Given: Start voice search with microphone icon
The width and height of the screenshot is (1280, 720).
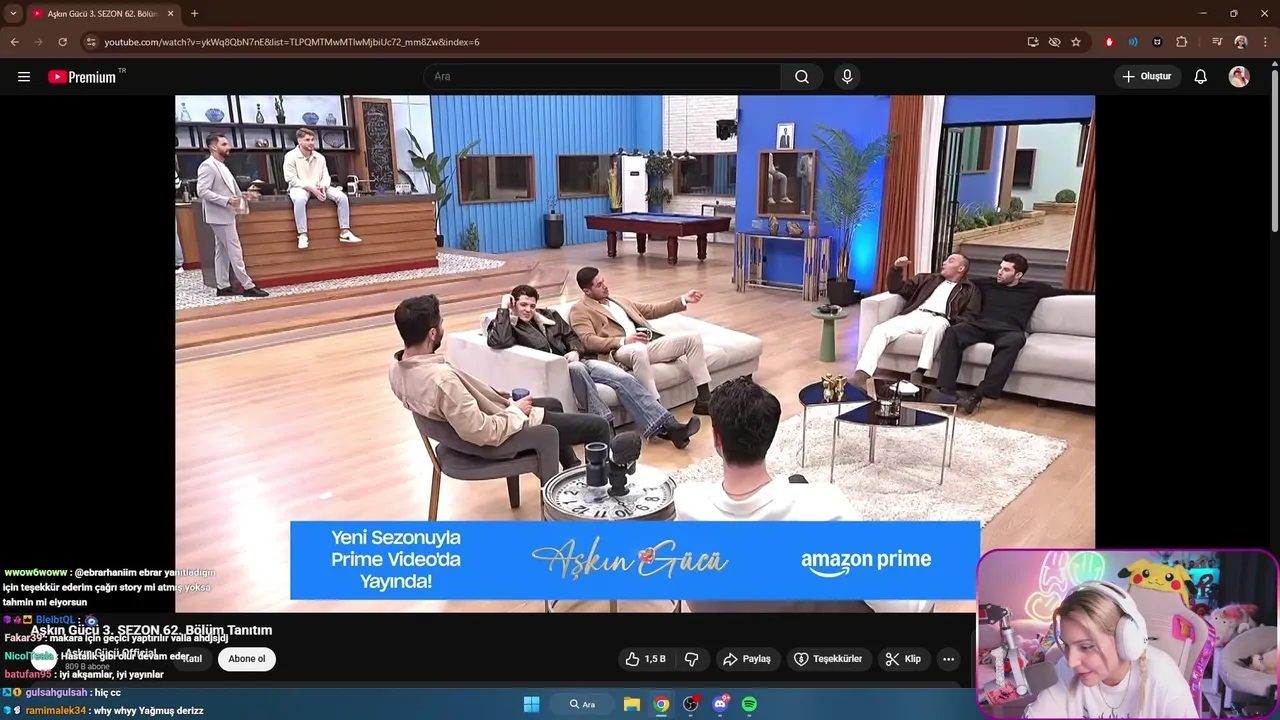Looking at the screenshot, I should coord(847,76).
